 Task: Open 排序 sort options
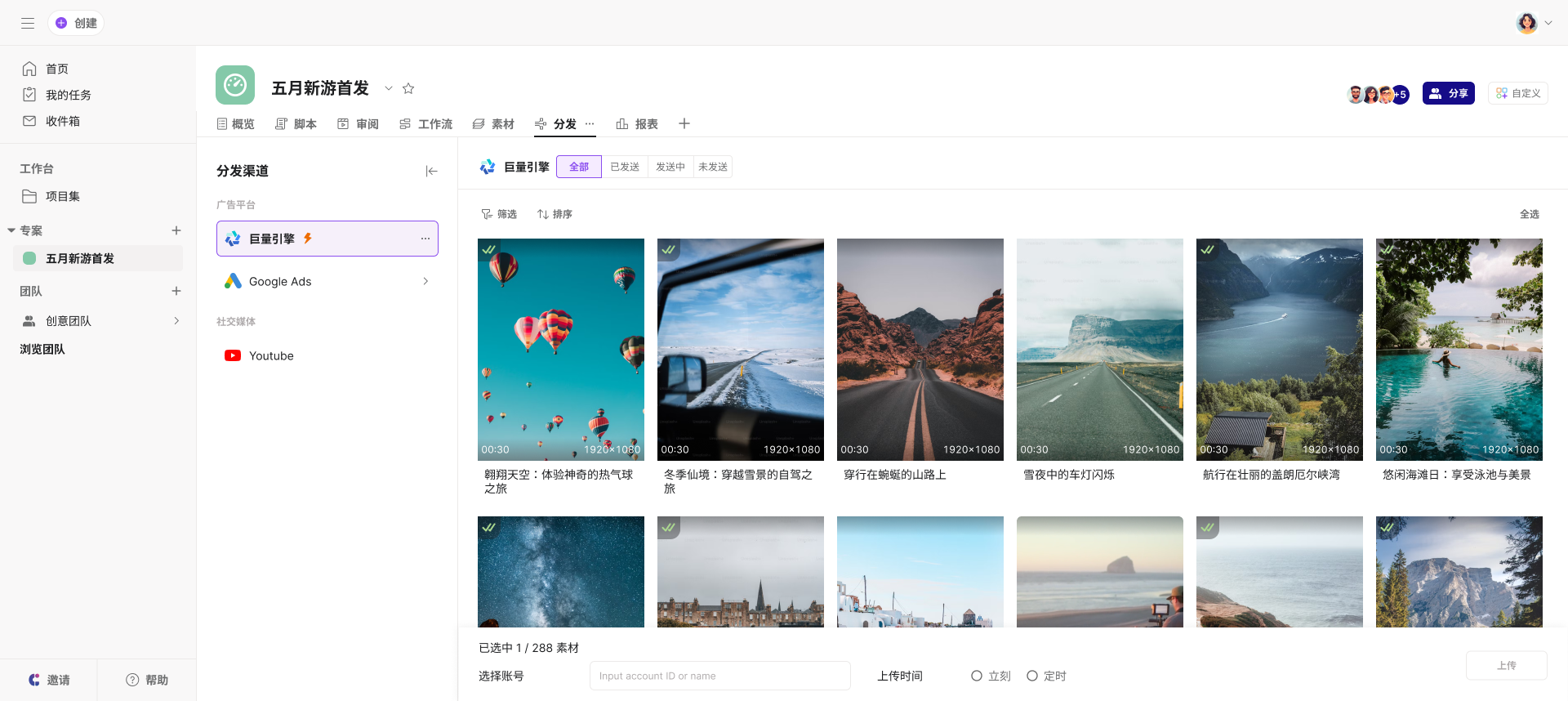coord(555,214)
